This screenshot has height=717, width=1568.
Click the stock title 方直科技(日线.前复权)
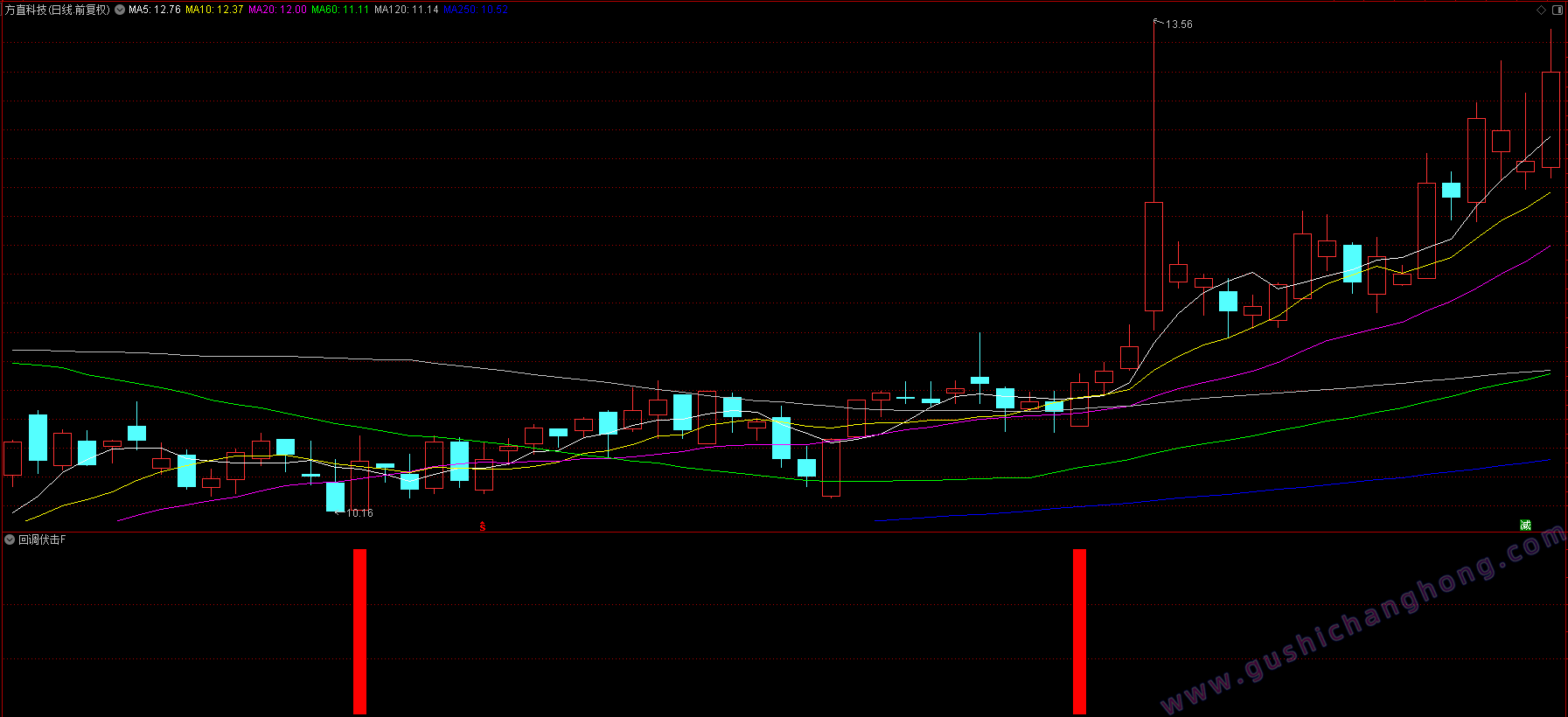pyautogui.click(x=58, y=10)
